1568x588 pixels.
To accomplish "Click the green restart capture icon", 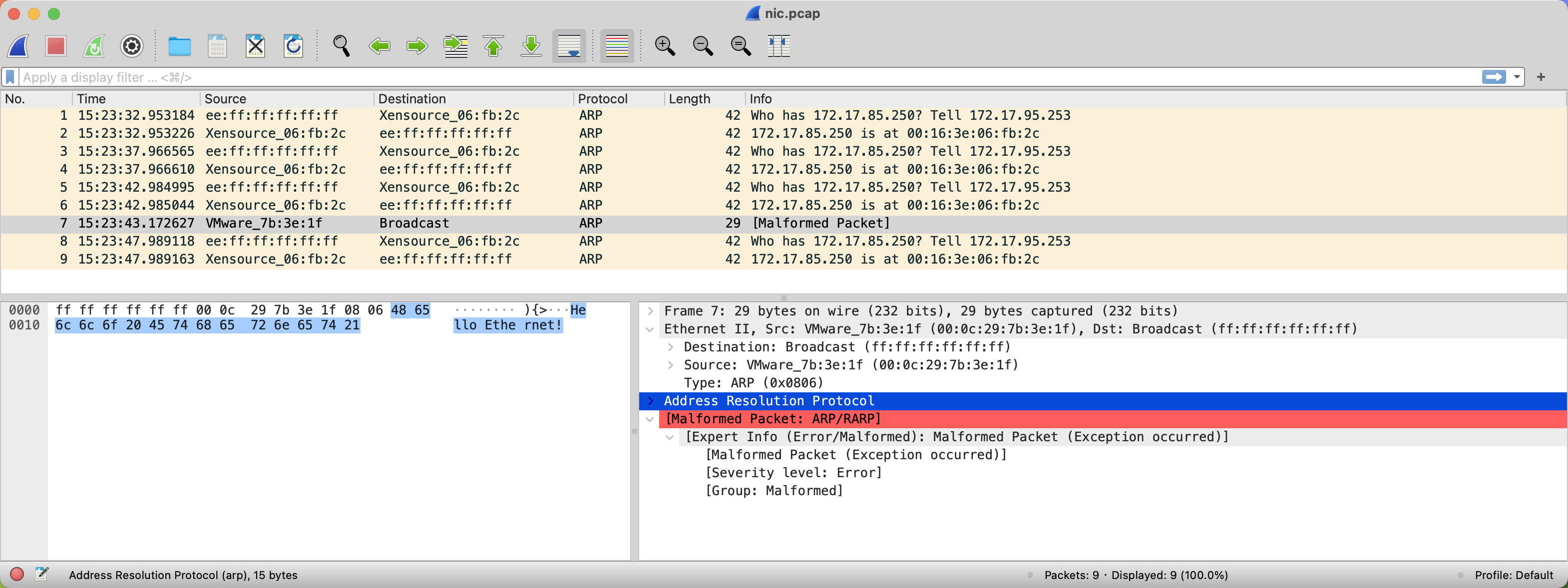I will (x=94, y=46).
